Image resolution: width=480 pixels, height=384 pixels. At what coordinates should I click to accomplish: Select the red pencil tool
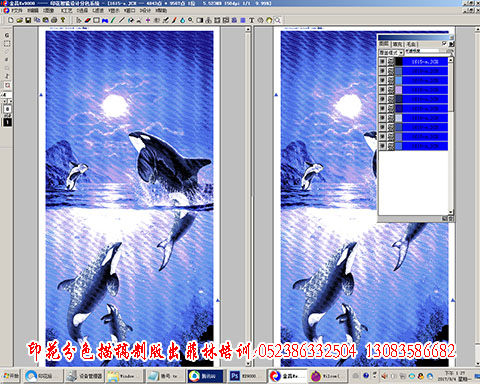(174, 20)
